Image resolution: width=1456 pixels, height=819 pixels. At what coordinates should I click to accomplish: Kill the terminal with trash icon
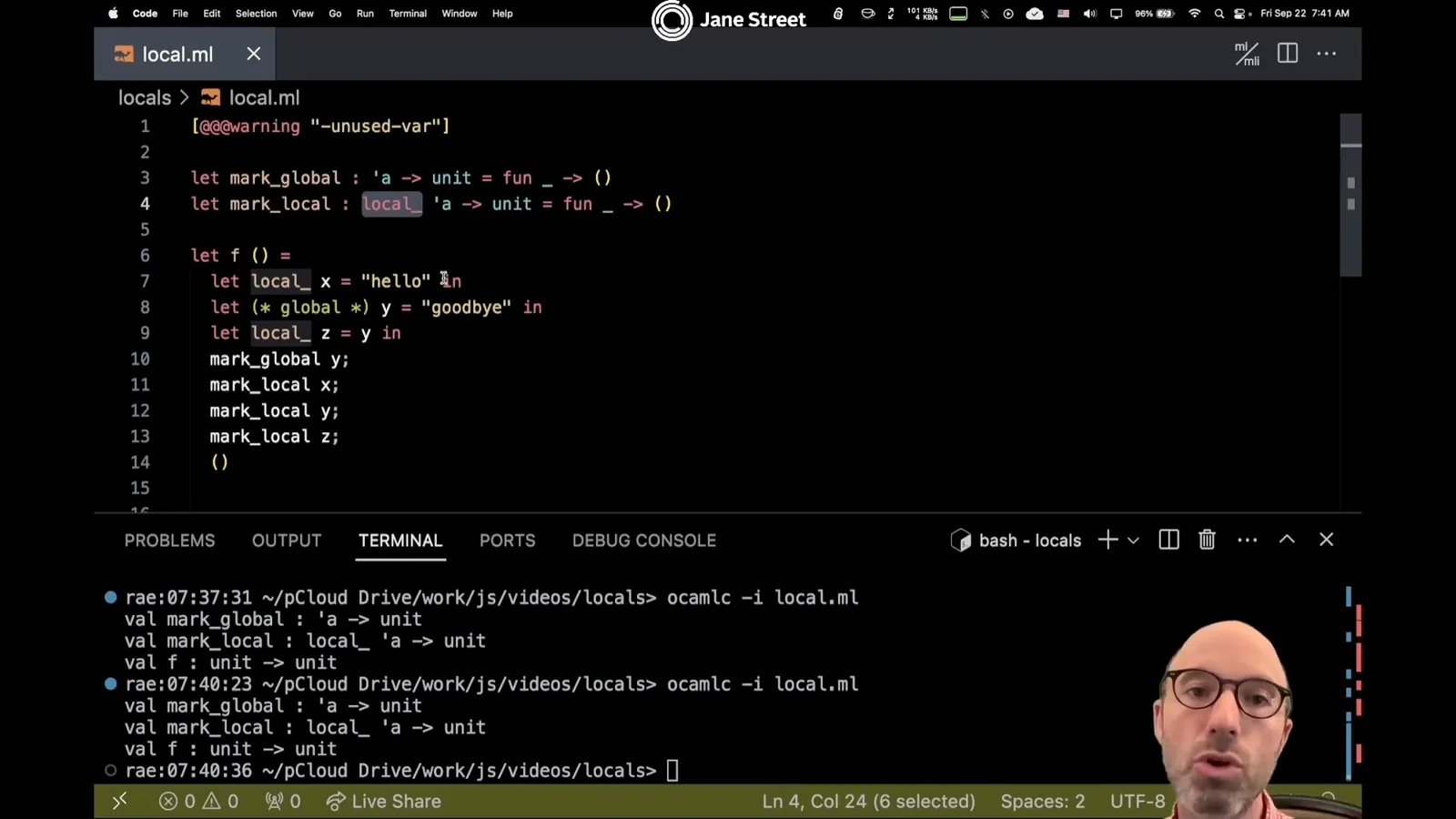(1208, 540)
